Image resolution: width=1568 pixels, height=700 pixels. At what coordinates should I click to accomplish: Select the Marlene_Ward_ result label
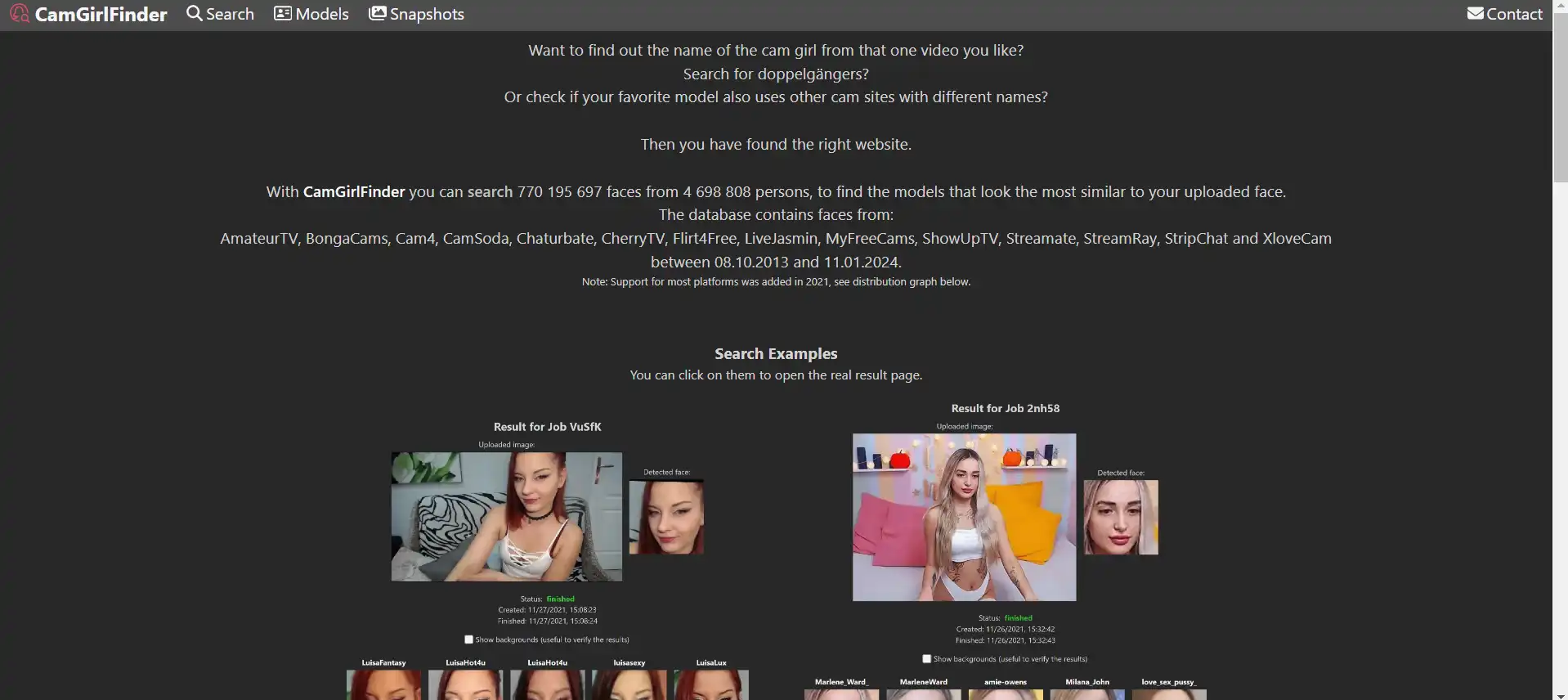841,682
